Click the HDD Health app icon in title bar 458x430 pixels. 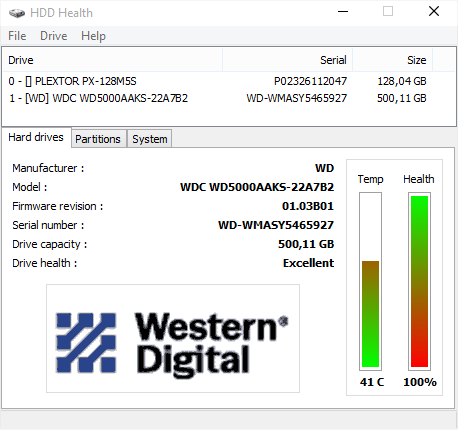(x=17, y=13)
